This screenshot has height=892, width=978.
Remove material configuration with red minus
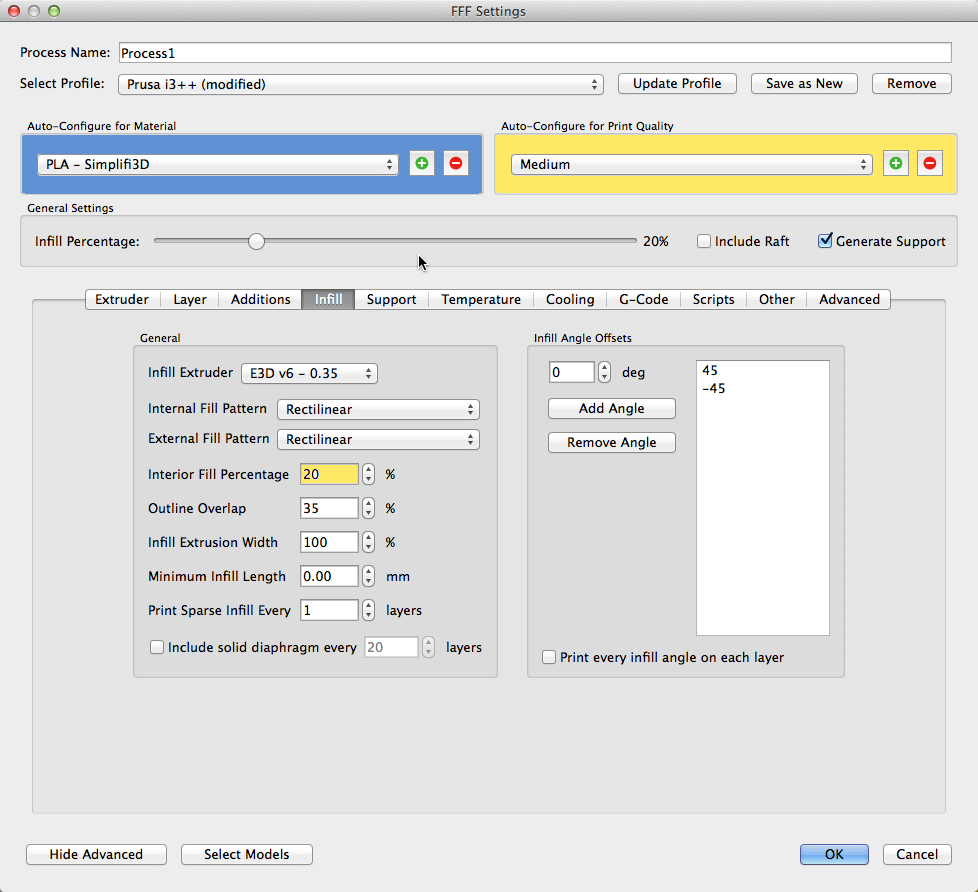tap(456, 163)
